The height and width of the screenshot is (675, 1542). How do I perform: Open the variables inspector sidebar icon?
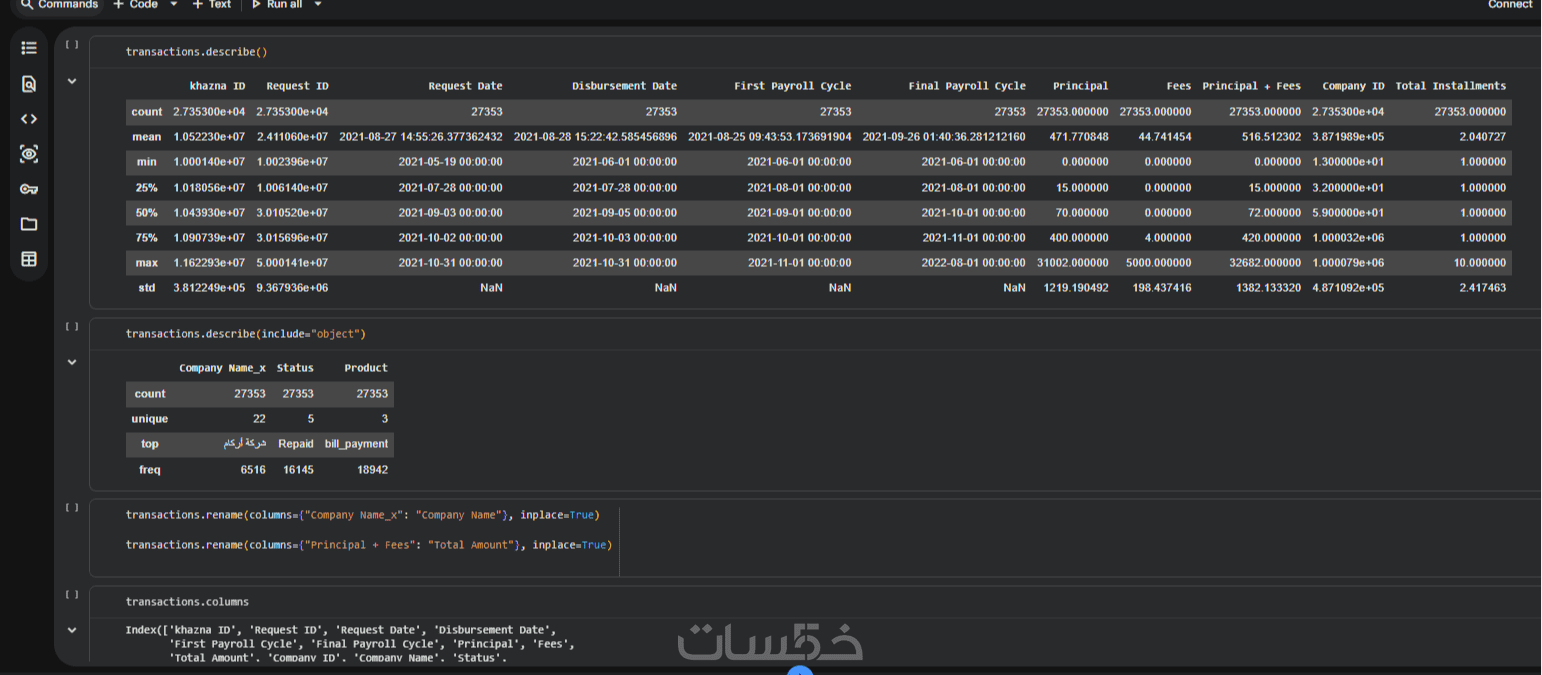(29, 154)
